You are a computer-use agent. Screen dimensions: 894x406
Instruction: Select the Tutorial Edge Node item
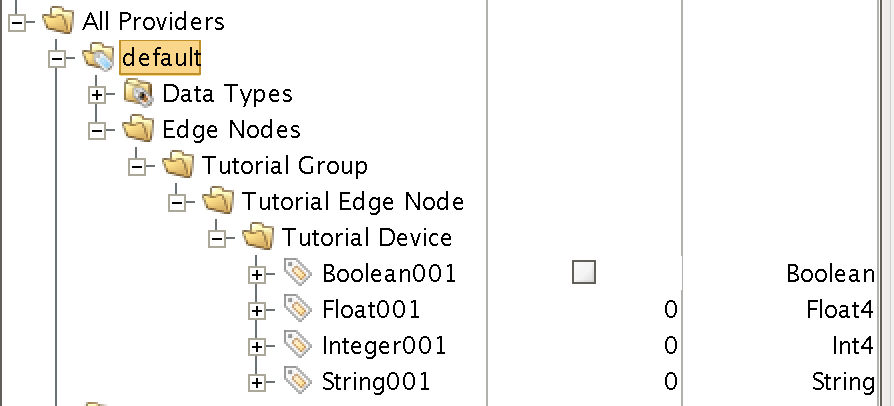(353, 201)
